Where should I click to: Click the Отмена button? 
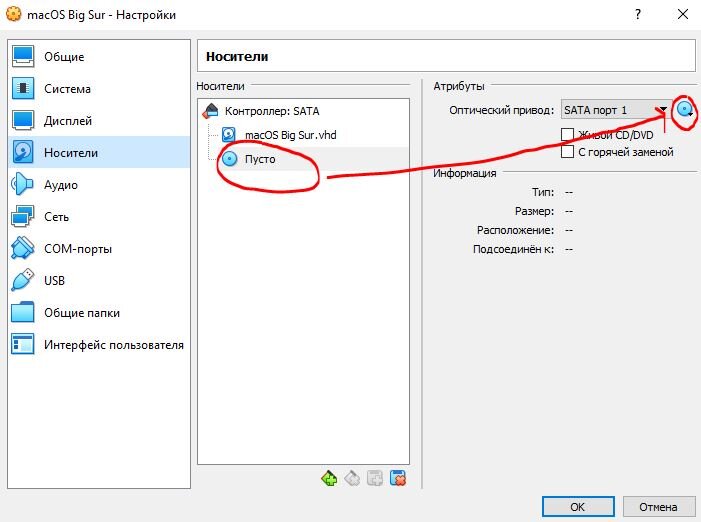(658, 507)
